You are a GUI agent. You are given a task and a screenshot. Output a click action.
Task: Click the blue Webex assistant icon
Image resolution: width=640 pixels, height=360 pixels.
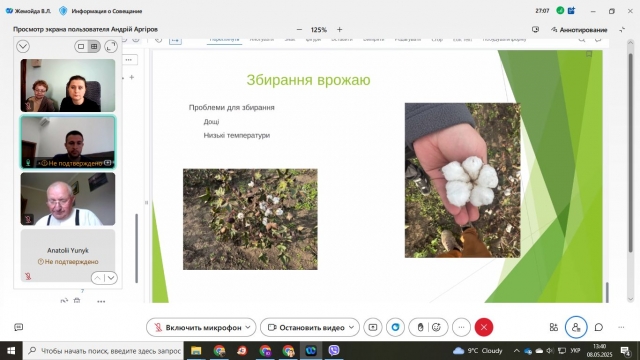click(x=396, y=327)
